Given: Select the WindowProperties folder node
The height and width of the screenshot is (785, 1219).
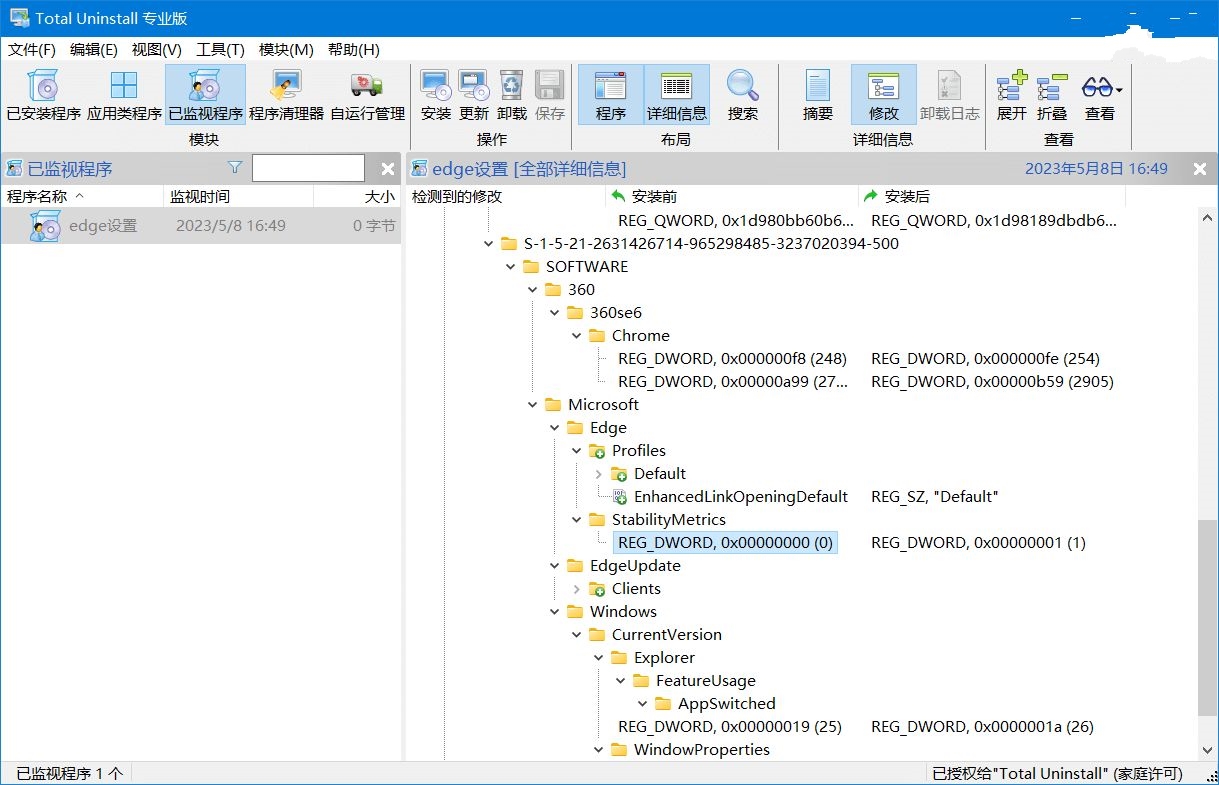Looking at the screenshot, I should (702, 750).
